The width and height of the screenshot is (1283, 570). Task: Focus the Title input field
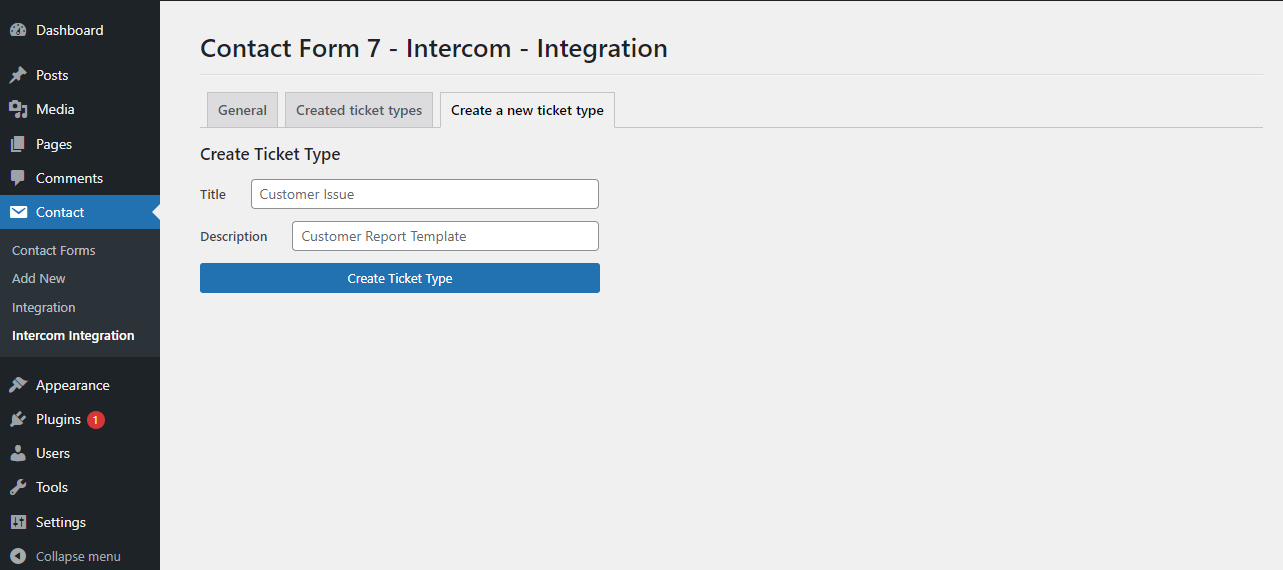pyautogui.click(x=425, y=194)
